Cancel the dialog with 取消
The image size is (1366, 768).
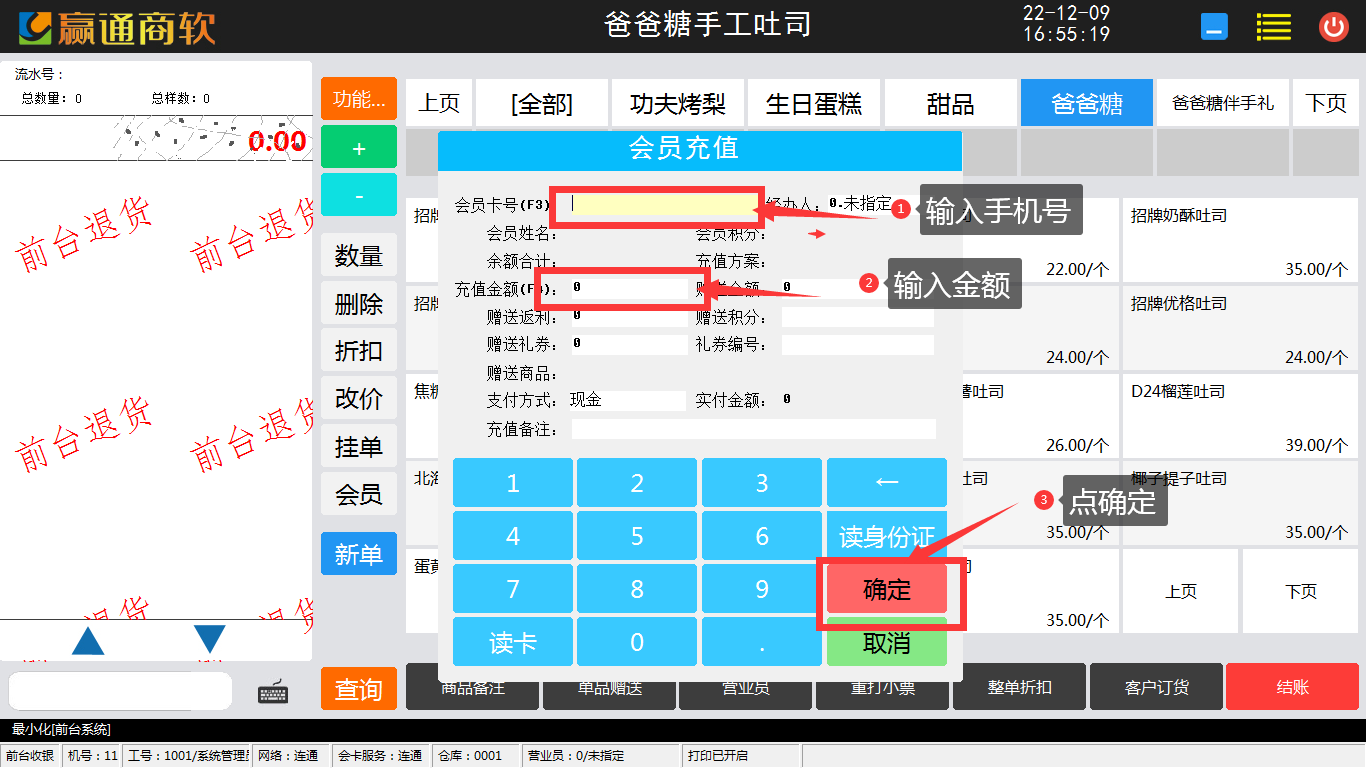click(887, 642)
